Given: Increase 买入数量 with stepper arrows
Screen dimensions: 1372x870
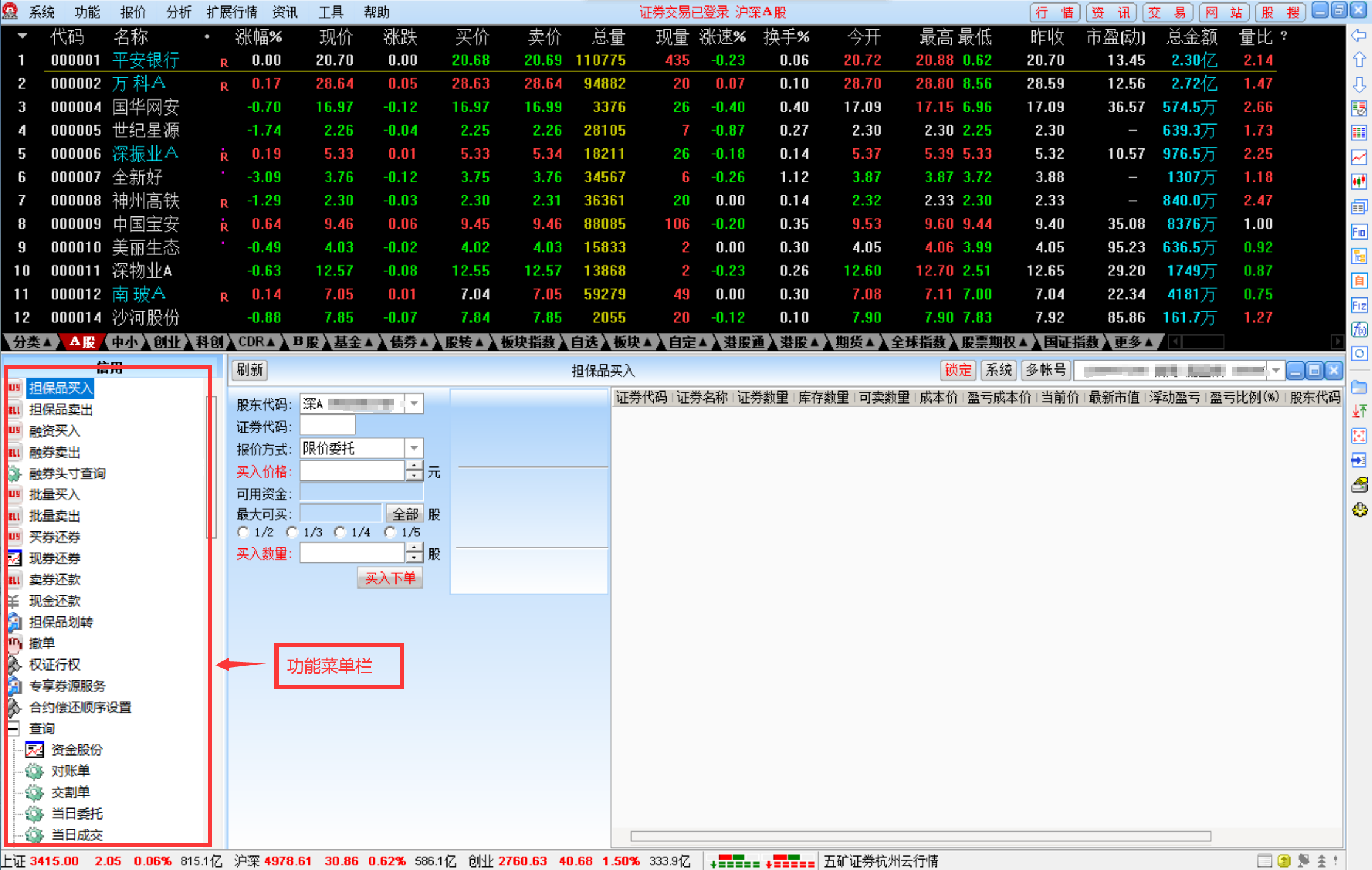Looking at the screenshot, I should coord(414,548).
